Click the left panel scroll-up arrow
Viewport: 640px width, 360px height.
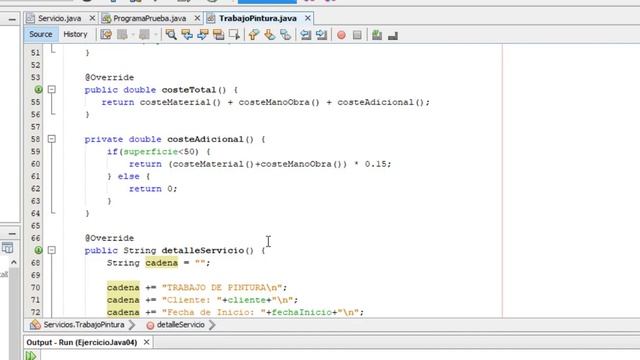[x=14, y=262]
